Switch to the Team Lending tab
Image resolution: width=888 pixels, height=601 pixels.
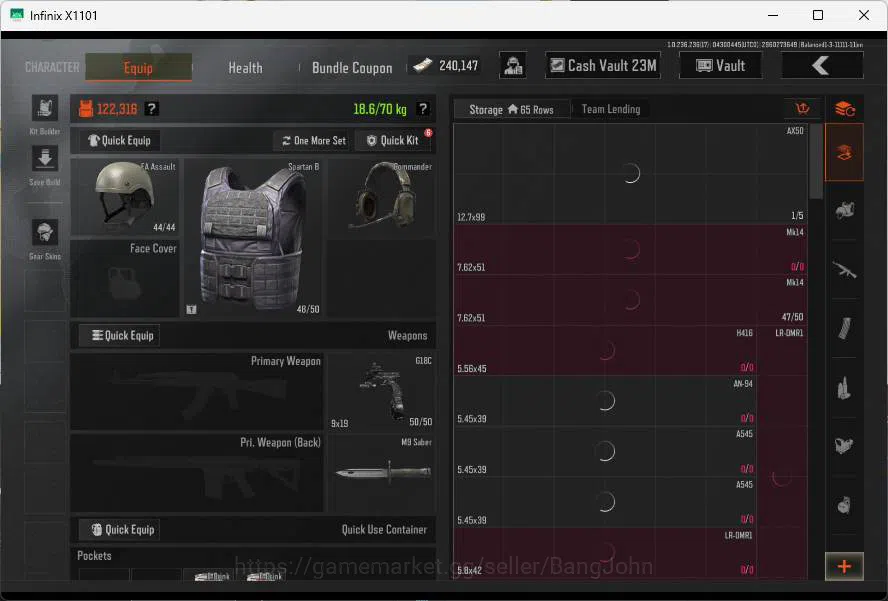tap(610, 109)
